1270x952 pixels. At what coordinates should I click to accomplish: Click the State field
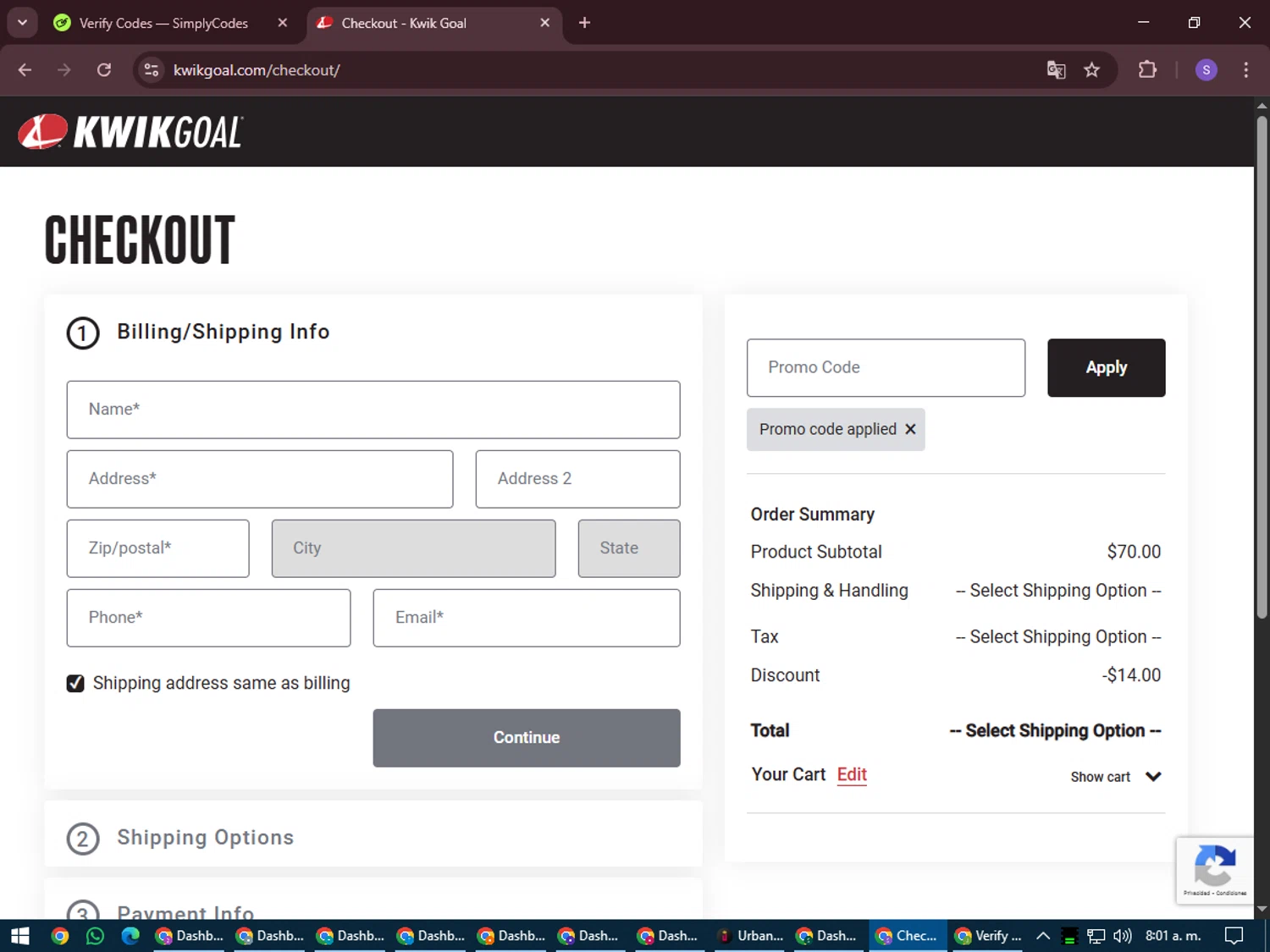click(x=629, y=548)
